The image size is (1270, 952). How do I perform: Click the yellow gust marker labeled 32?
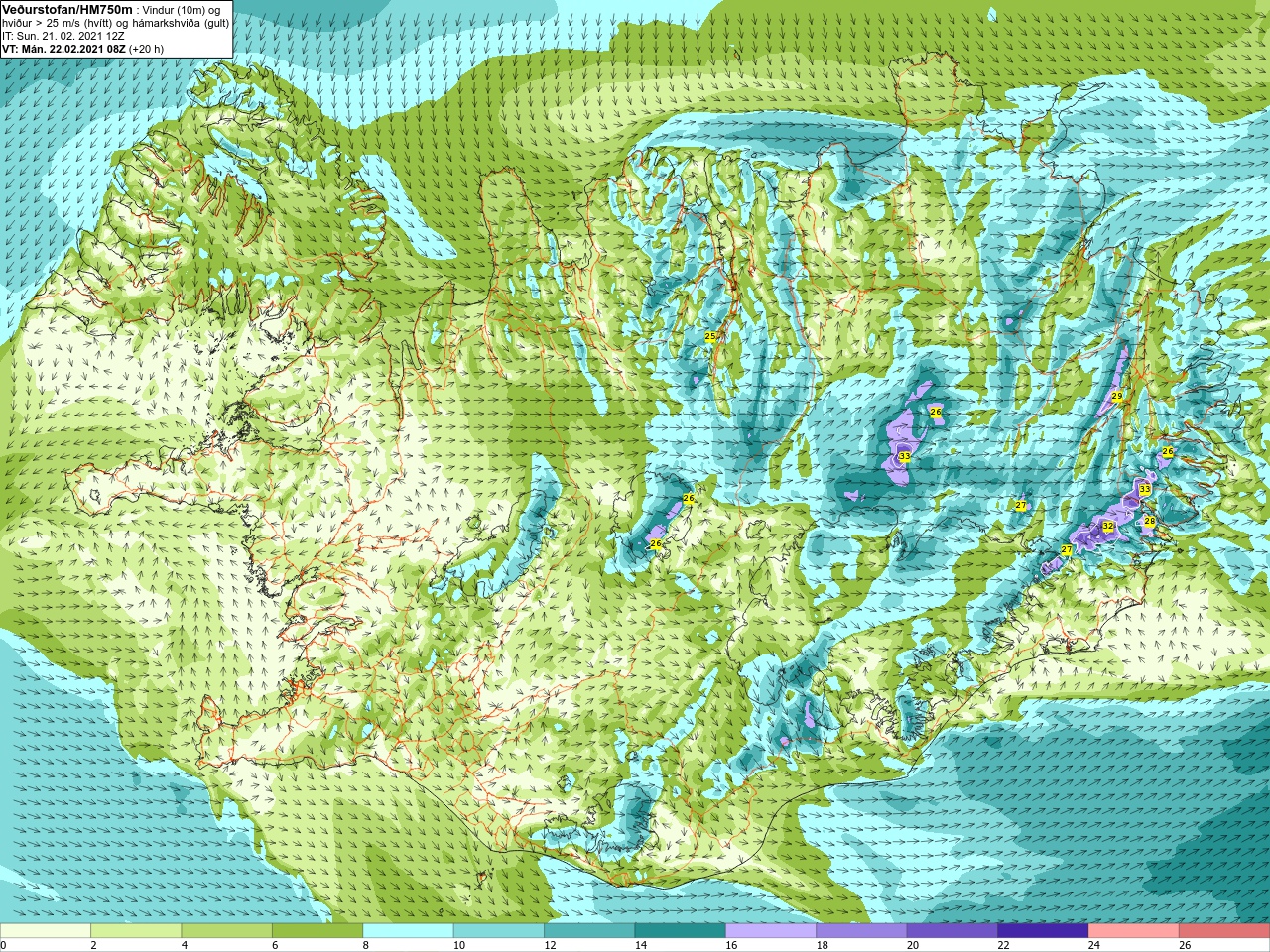pos(1108,527)
